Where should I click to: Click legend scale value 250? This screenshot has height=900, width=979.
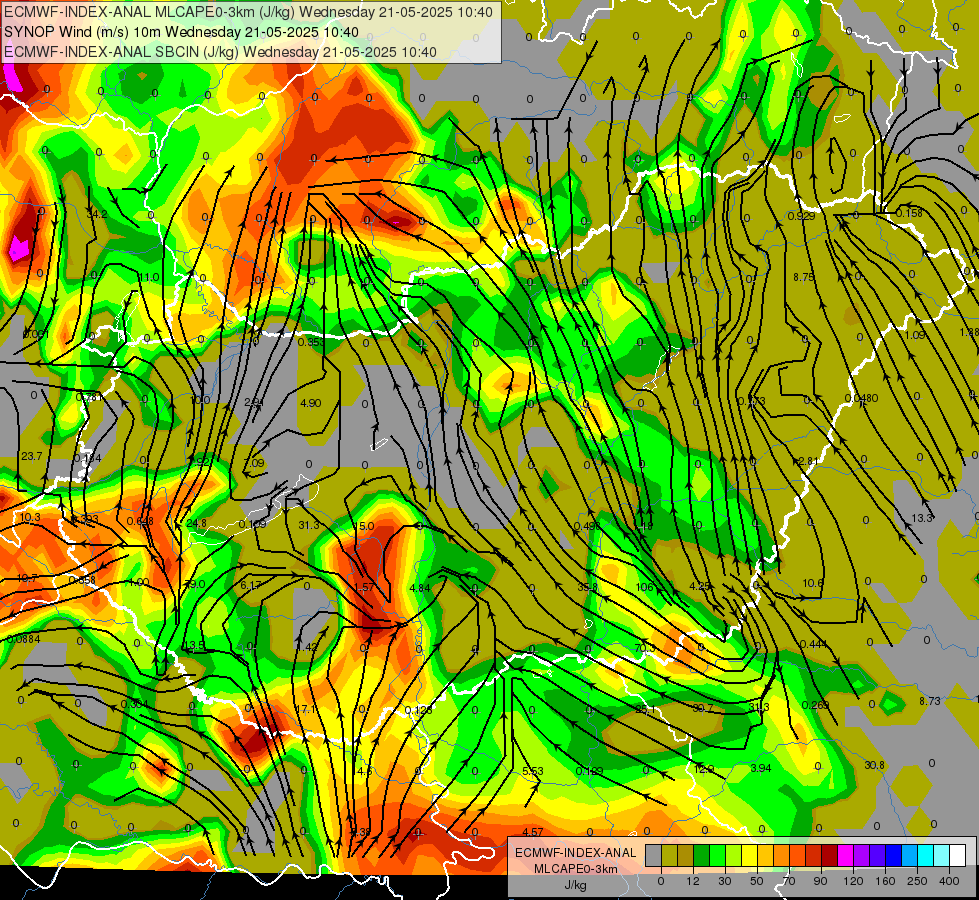[917, 881]
